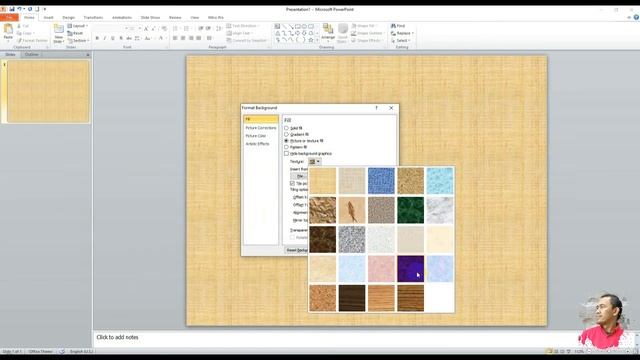
Task: Click the Italic formatting icon
Action: pyautogui.click(x=105, y=38)
